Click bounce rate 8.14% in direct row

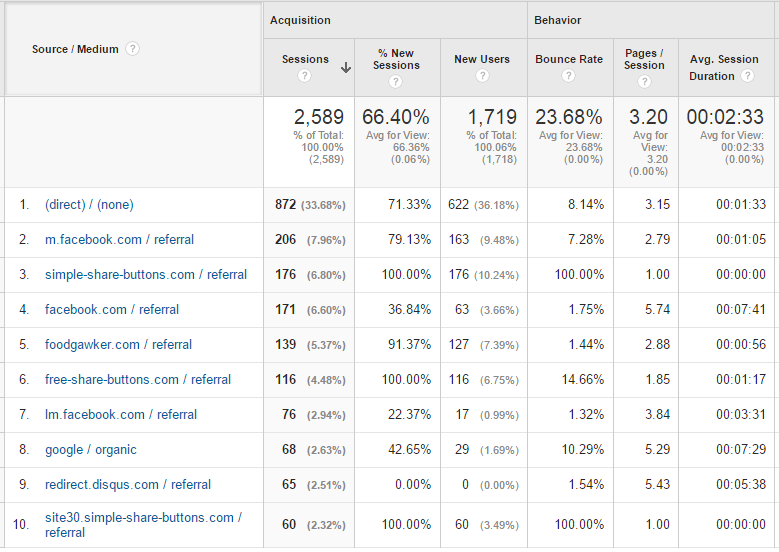(586, 205)
